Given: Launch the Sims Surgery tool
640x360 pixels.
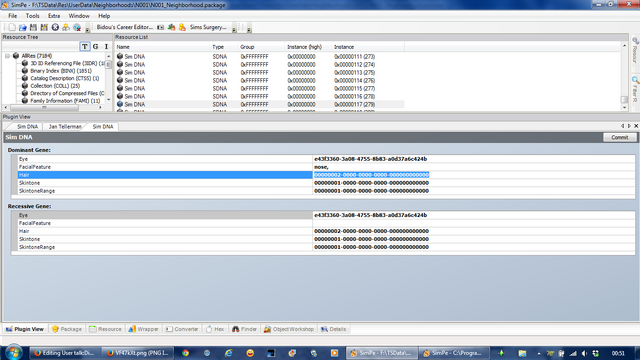Looking at the screenshot, I should [208, 27].
